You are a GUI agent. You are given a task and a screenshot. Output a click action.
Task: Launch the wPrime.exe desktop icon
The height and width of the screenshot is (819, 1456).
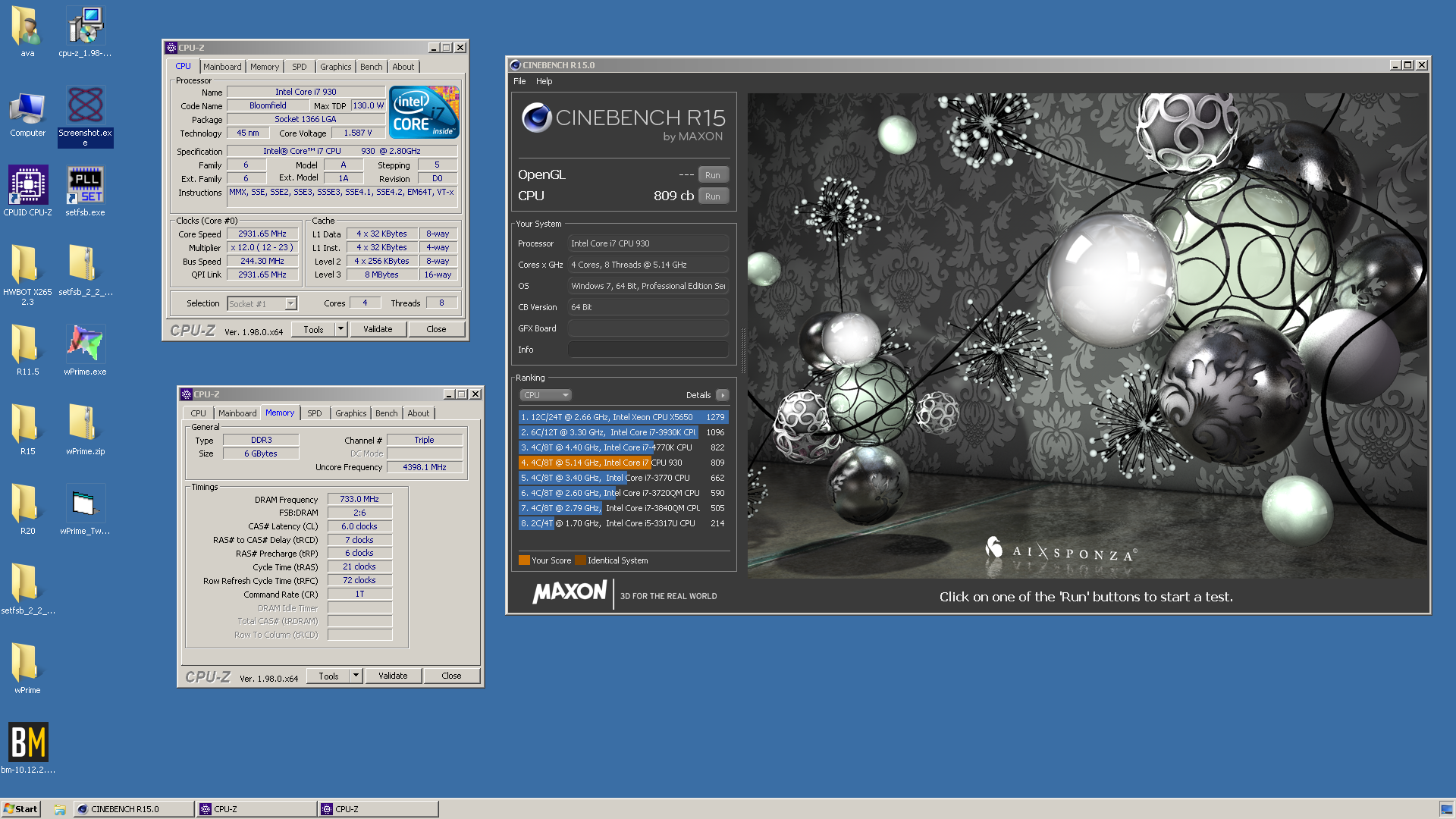85,349
